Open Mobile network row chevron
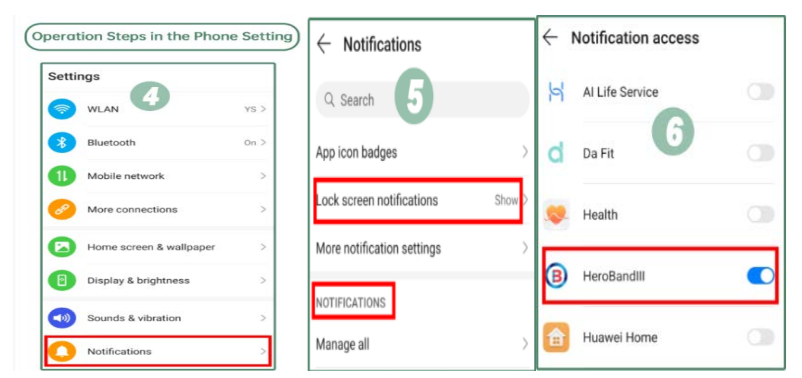 pos(263,176)
